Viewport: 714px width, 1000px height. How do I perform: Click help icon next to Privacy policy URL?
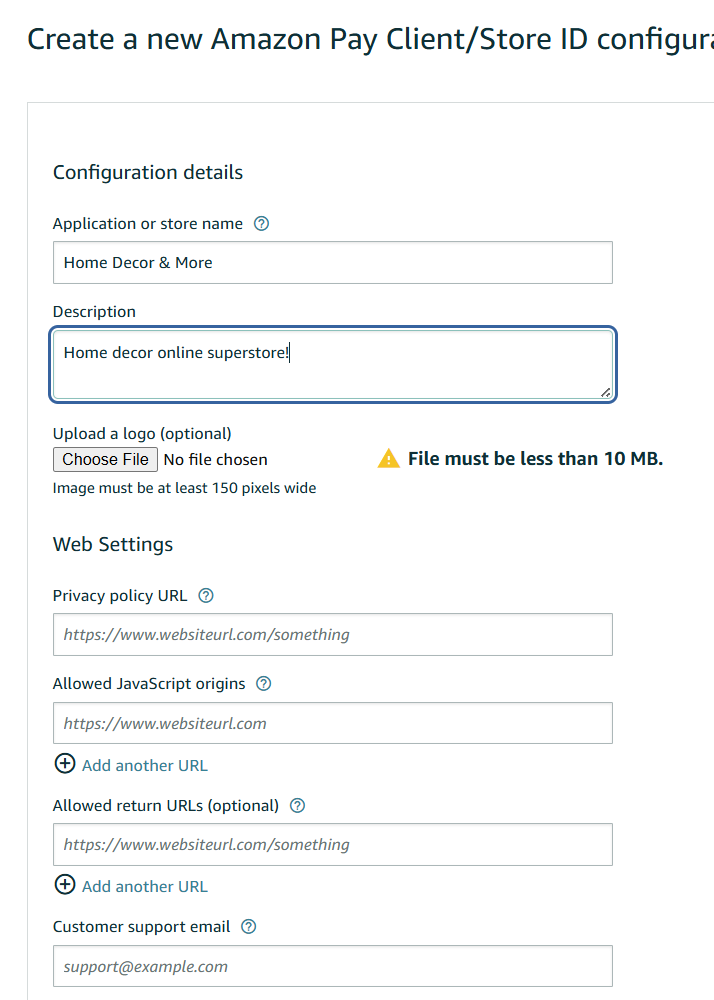click(206, 596)
